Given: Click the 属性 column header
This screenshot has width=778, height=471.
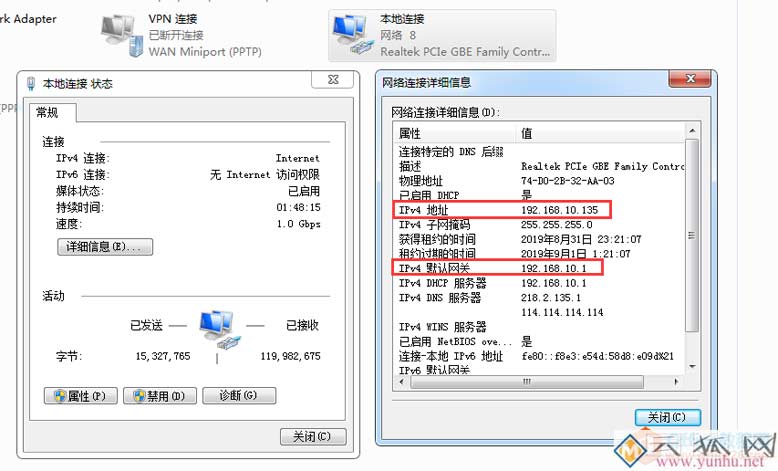Looking at the screenshot, I should pyautogui.click(x=455, y=133).
